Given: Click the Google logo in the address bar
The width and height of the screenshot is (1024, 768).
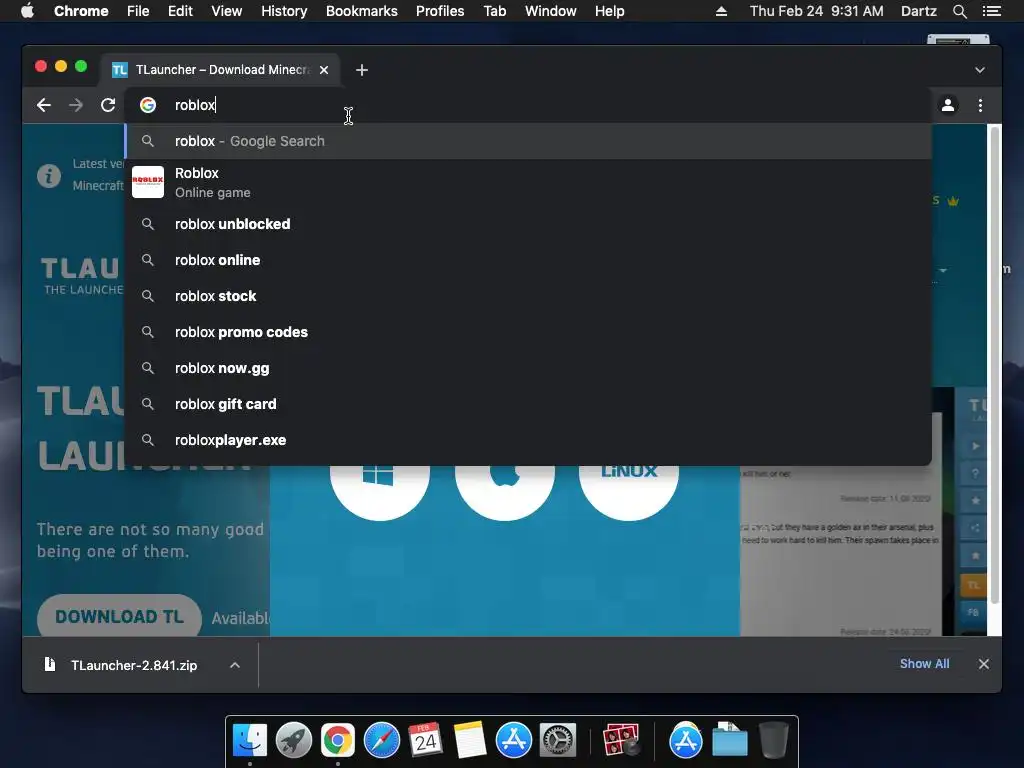Looking at the screenshot, I should (148, 105).
